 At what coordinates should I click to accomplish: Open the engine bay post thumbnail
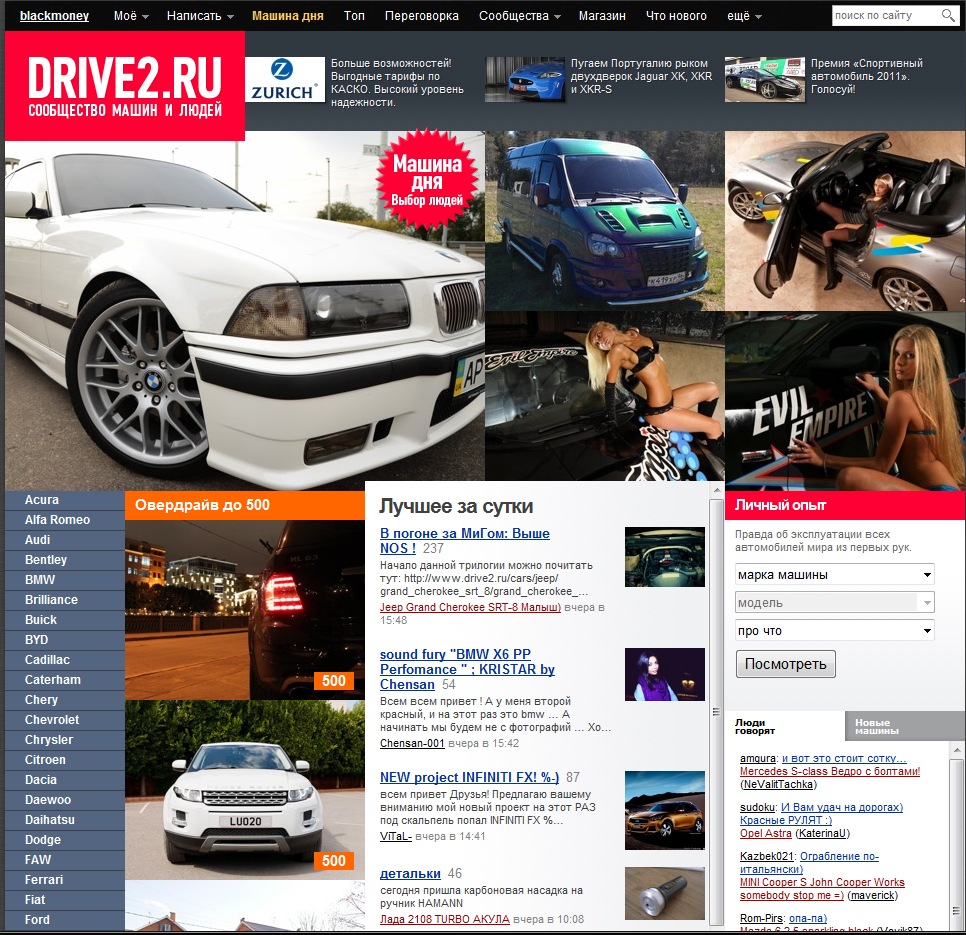664,557
